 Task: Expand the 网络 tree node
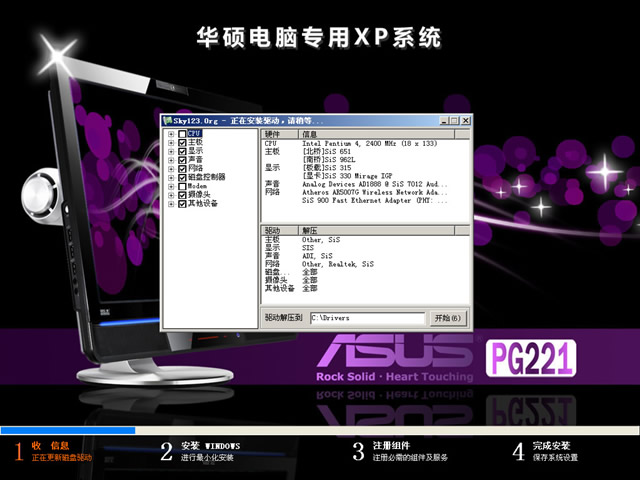(x=171, y=169)
